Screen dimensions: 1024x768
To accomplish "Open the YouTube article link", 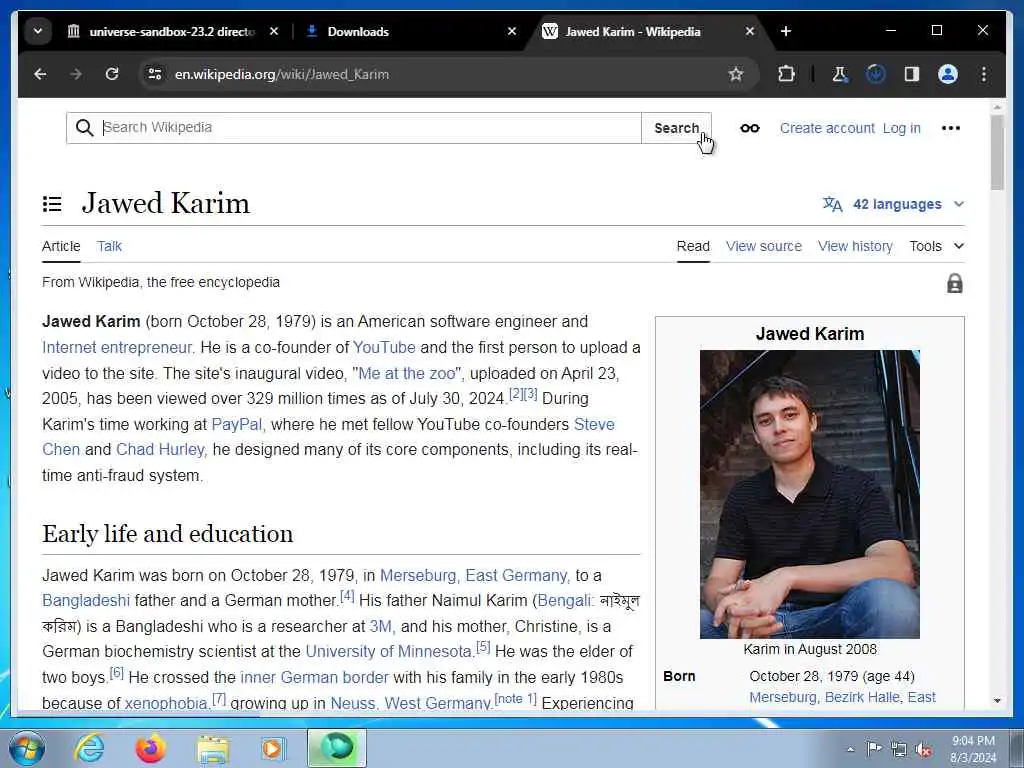I will [x=384, y=347].
